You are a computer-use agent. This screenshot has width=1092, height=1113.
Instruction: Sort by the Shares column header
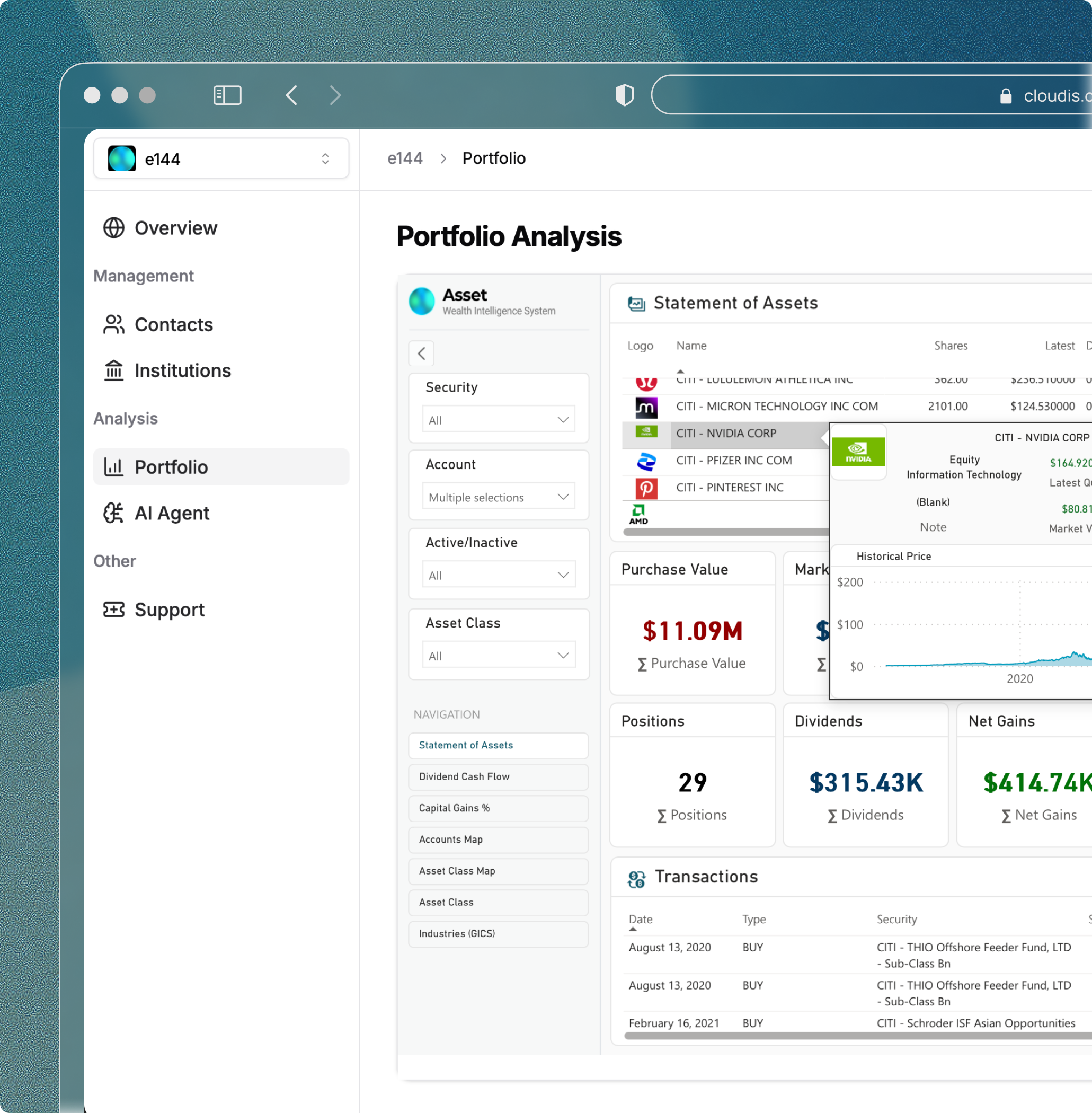pyautogui.click(x=951, y=346)
